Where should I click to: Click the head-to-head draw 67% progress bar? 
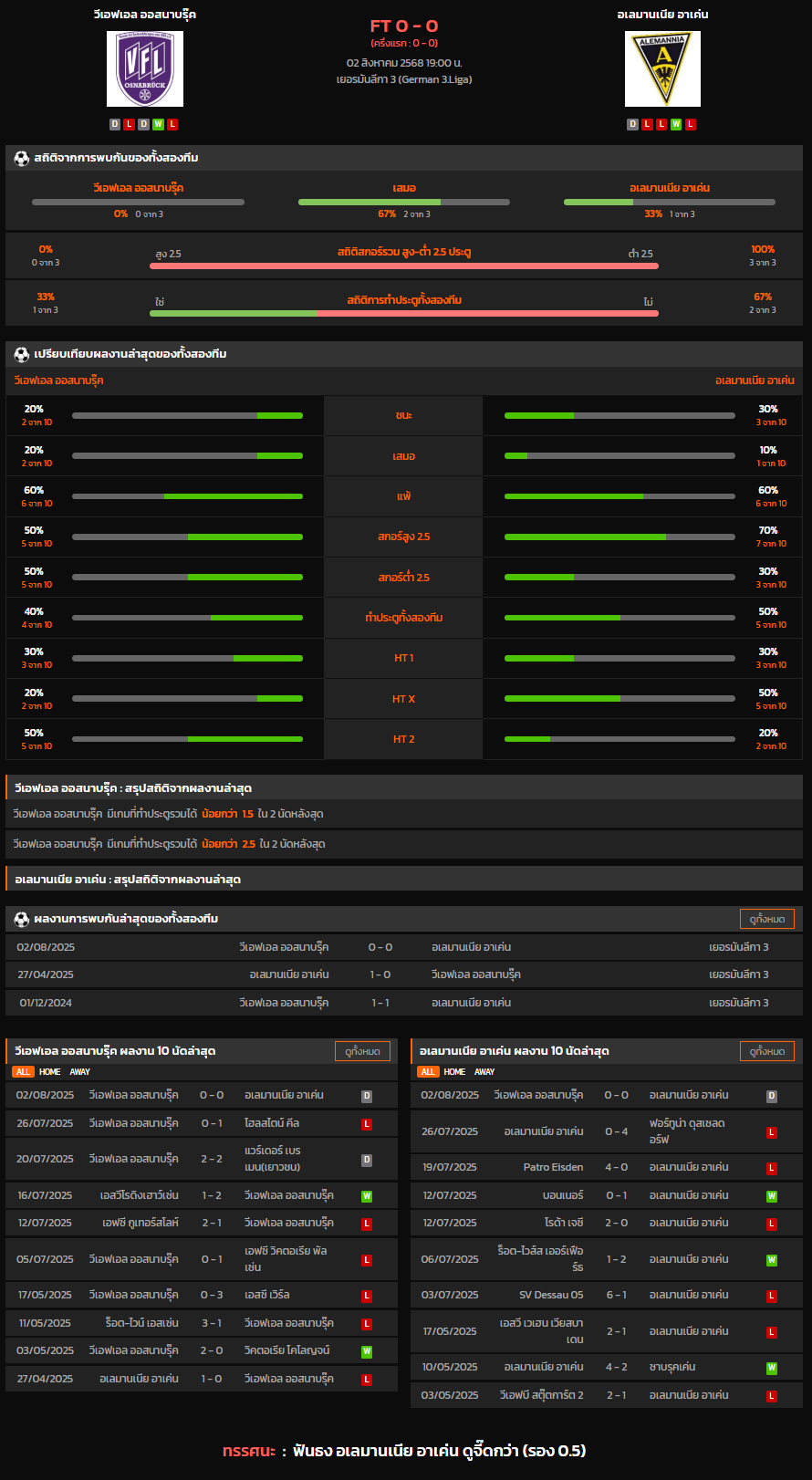click(x=404, y=202)
